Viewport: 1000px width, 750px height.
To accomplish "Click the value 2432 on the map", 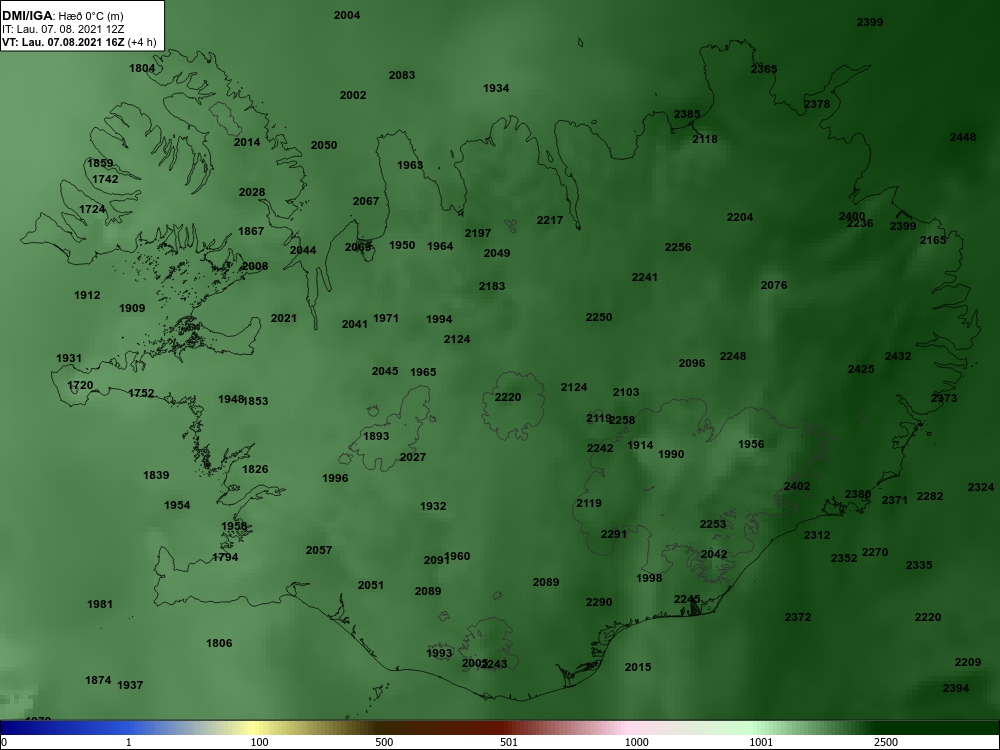I will pyautogui.click(x=898, y=357).
